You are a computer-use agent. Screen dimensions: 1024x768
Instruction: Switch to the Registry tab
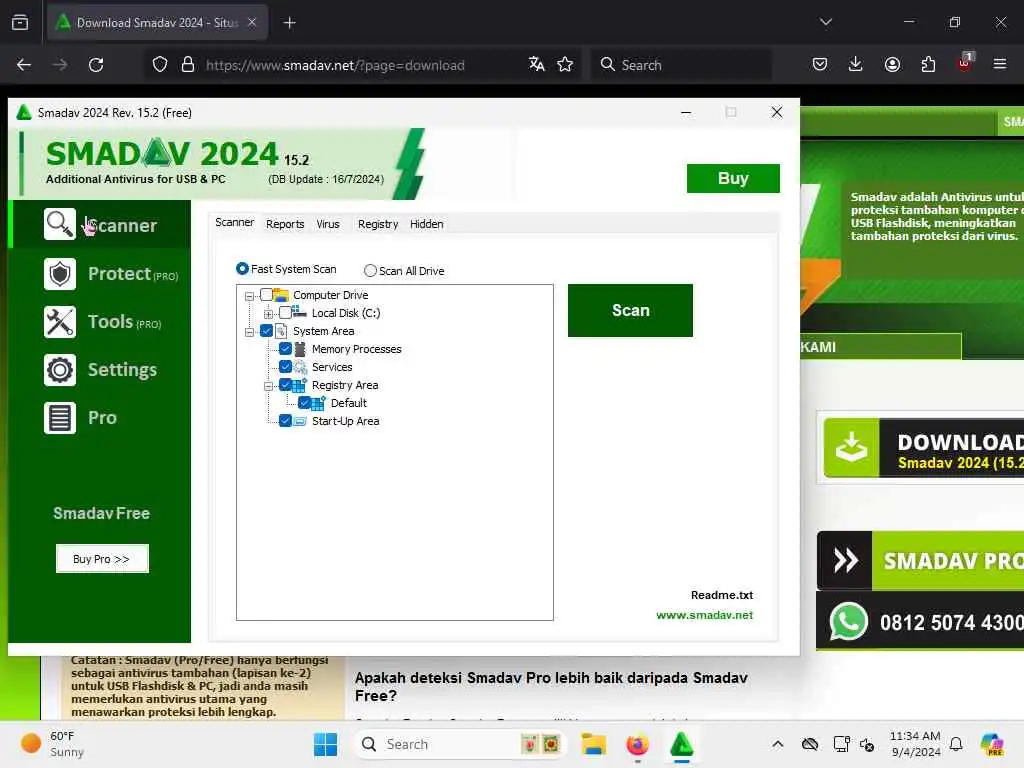pos(377,224)
